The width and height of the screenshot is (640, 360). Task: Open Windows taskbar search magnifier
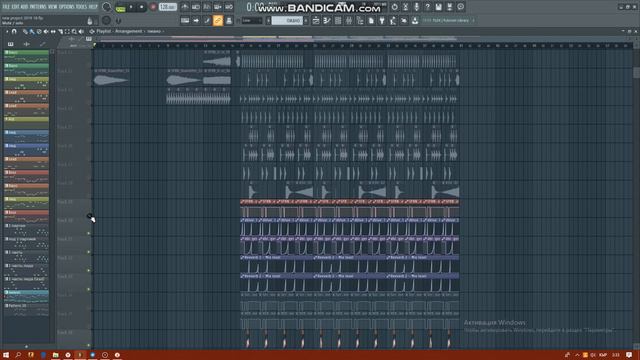tap(18, 355)
